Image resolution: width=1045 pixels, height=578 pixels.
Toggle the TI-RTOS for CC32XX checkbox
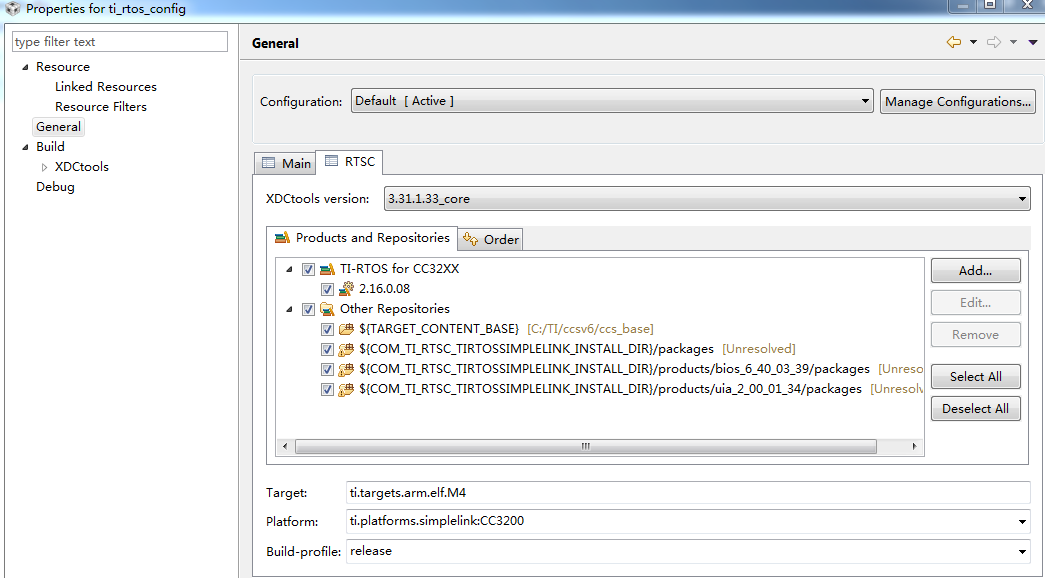(308, 269)
